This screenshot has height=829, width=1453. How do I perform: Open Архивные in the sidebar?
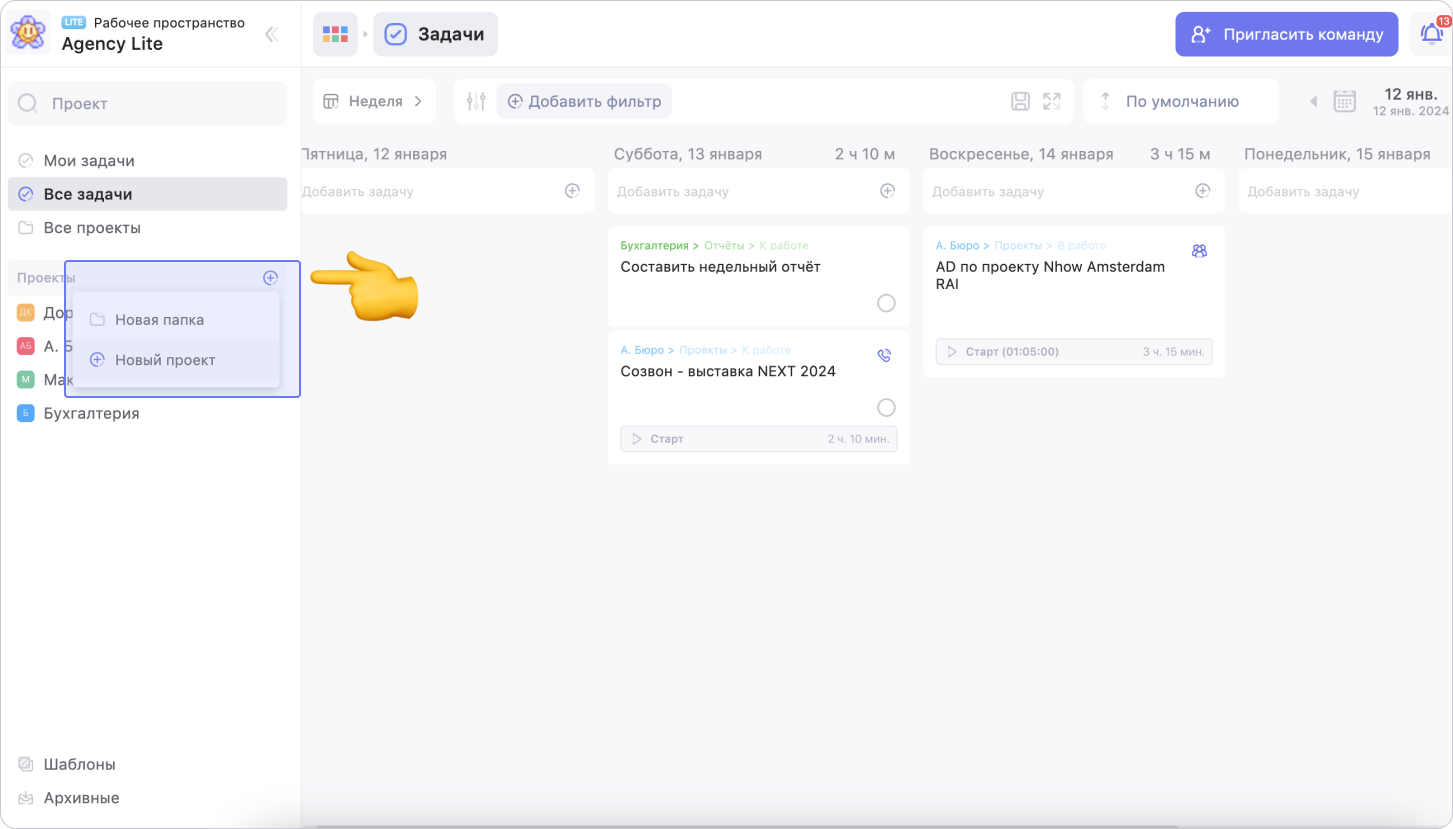[147, 798]
